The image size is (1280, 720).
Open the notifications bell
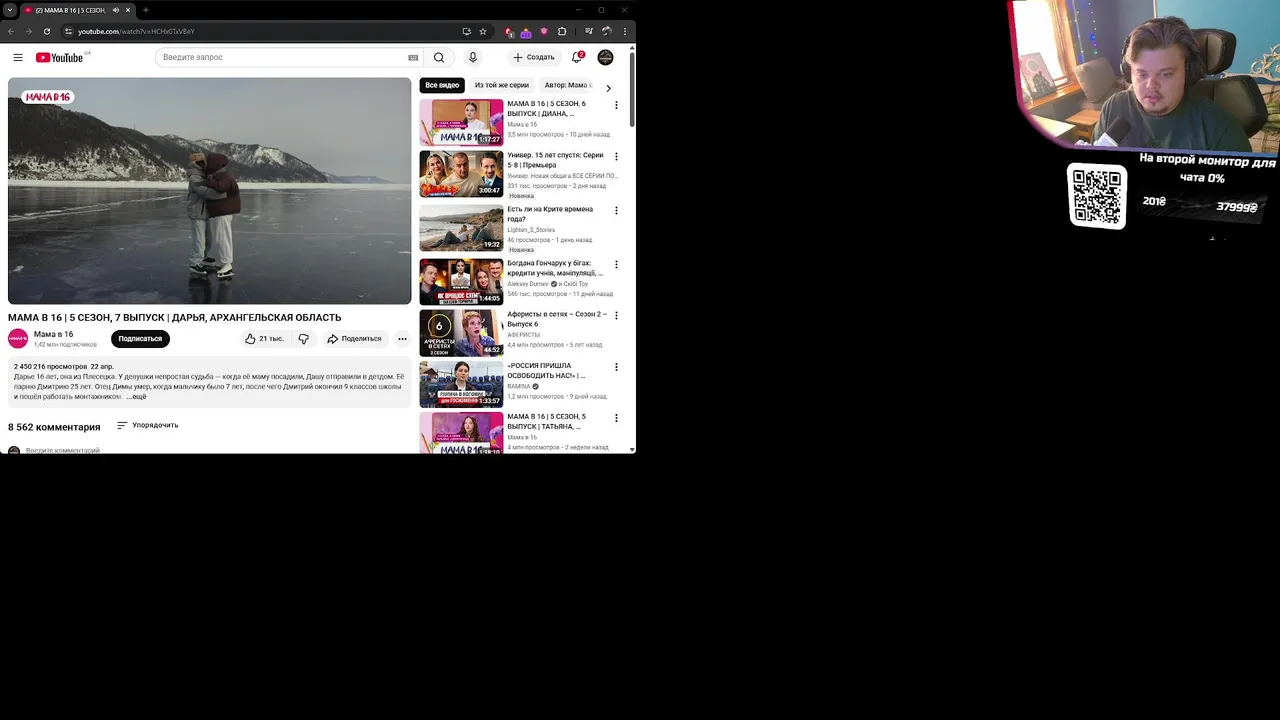click(x=577, y=57)
